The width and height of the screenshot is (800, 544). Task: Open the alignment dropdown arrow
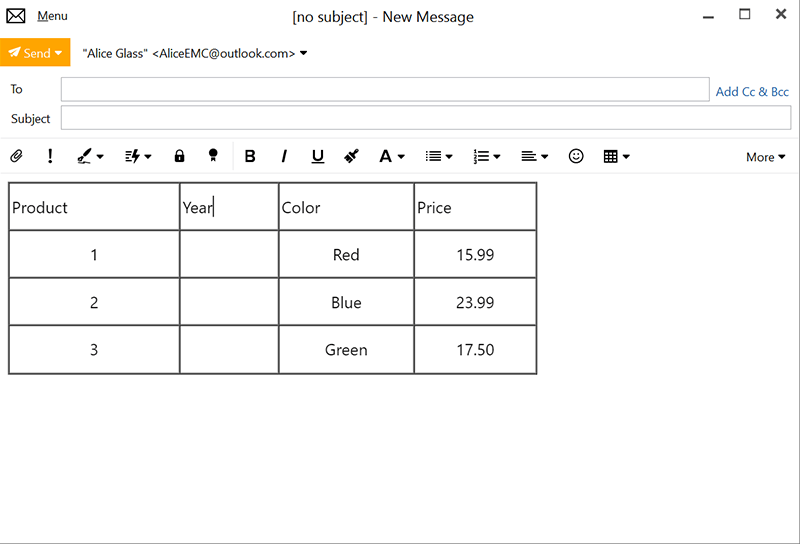click(544, 157)
